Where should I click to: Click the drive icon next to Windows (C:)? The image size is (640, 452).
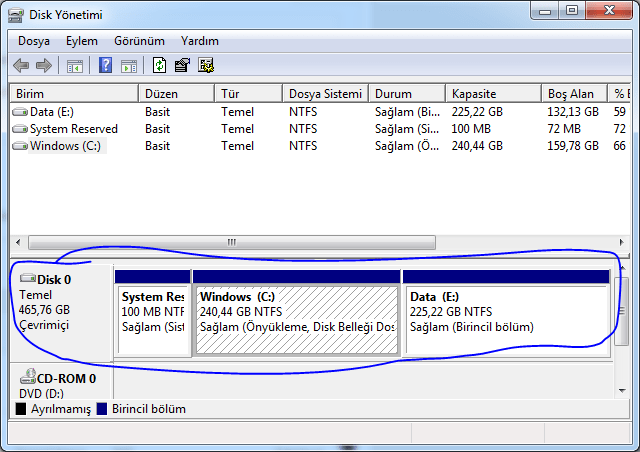(x=20, y=146)
